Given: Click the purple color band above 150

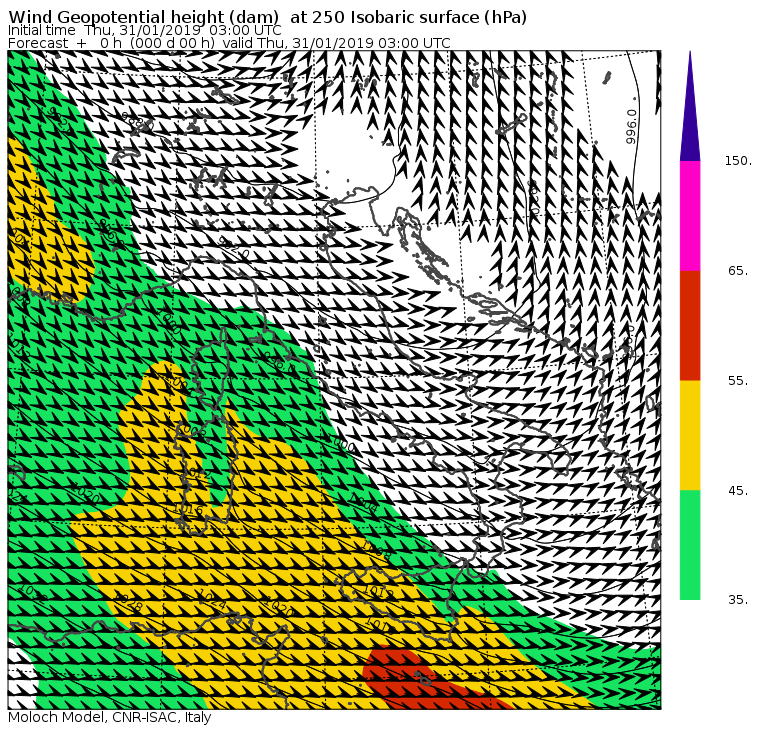Looking at the screenshot, I should pyautogui.click(x=690, y=114).
